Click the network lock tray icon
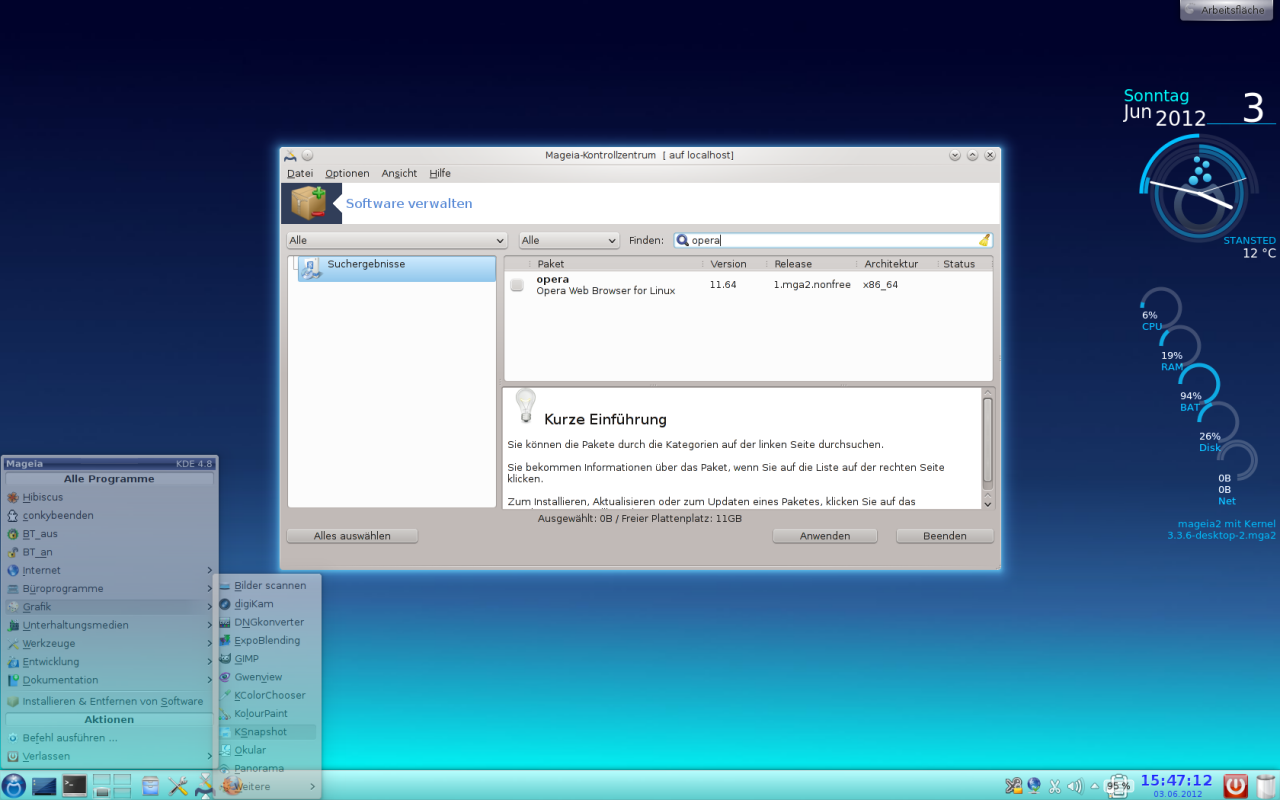This screenshot has height=800, width=1280. point(1014,786)
